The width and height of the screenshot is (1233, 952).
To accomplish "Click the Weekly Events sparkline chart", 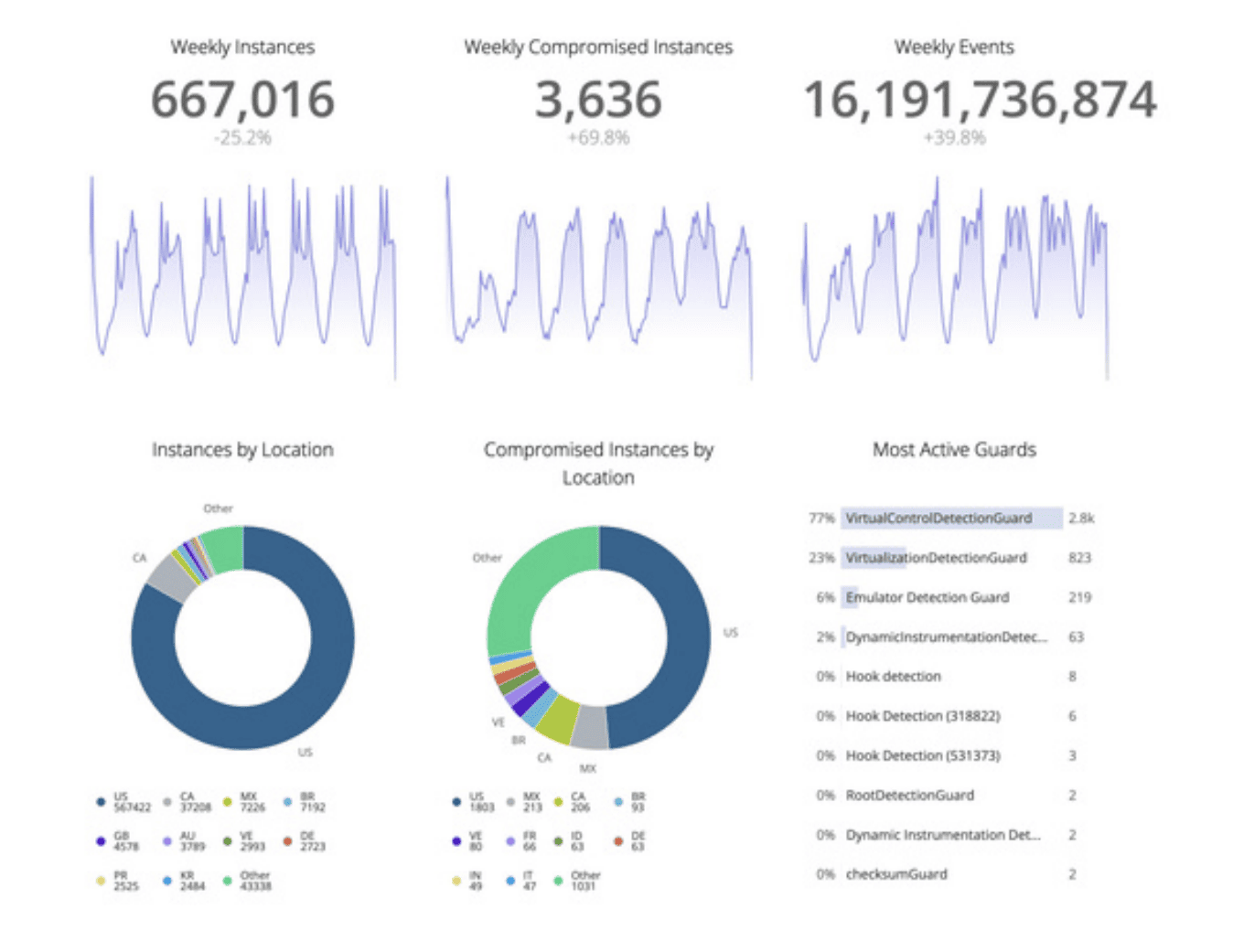I will 955,277.
